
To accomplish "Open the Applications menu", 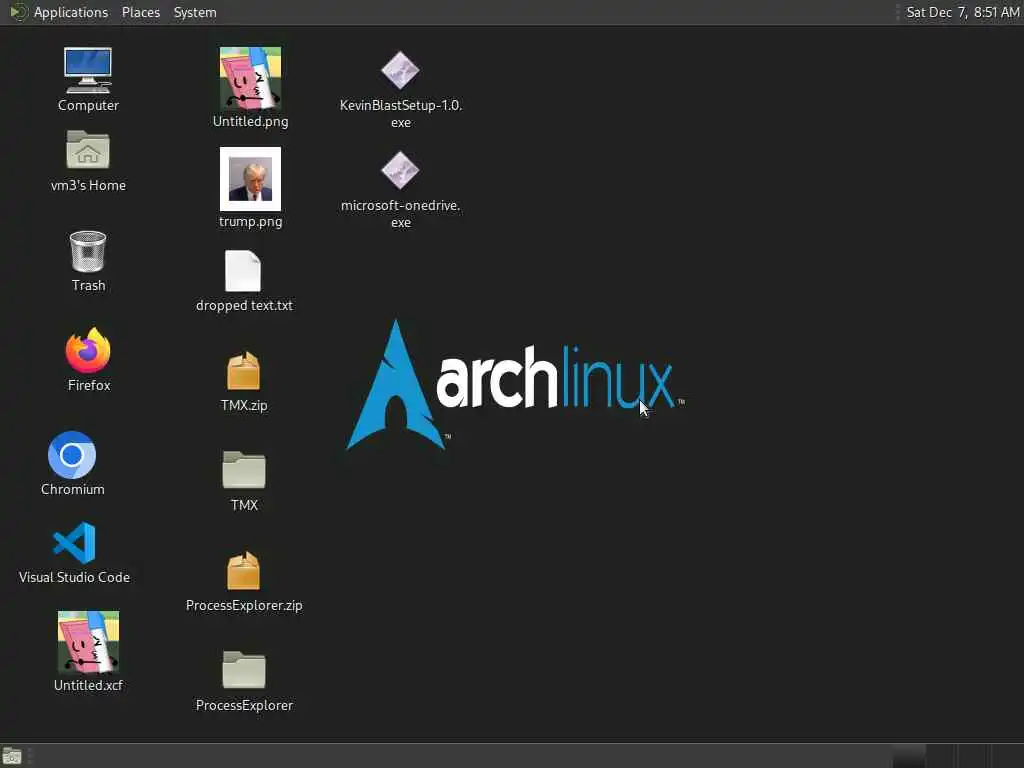I will click(71, 12).
